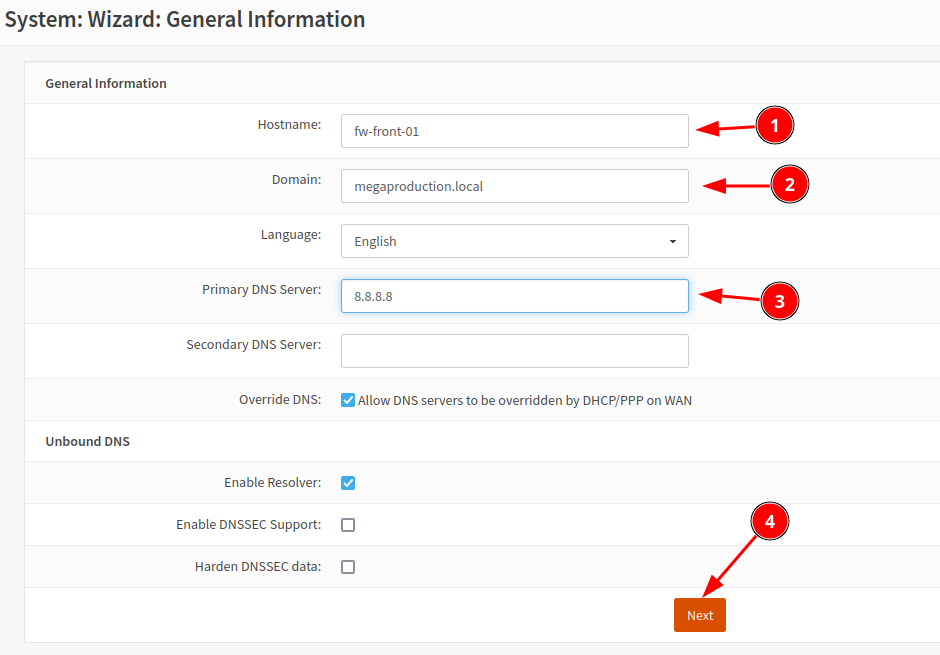940x655 pixels.
Task: Click the page title System: Wizard: General Information
Action: coord(185,19)
